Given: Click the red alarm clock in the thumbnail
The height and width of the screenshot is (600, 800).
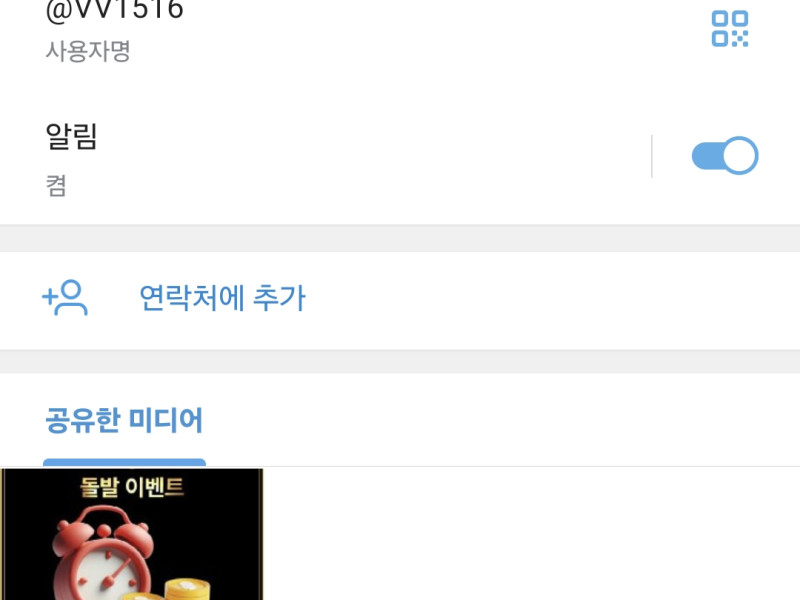Looking at the screenshot, I should pos(103,553).
